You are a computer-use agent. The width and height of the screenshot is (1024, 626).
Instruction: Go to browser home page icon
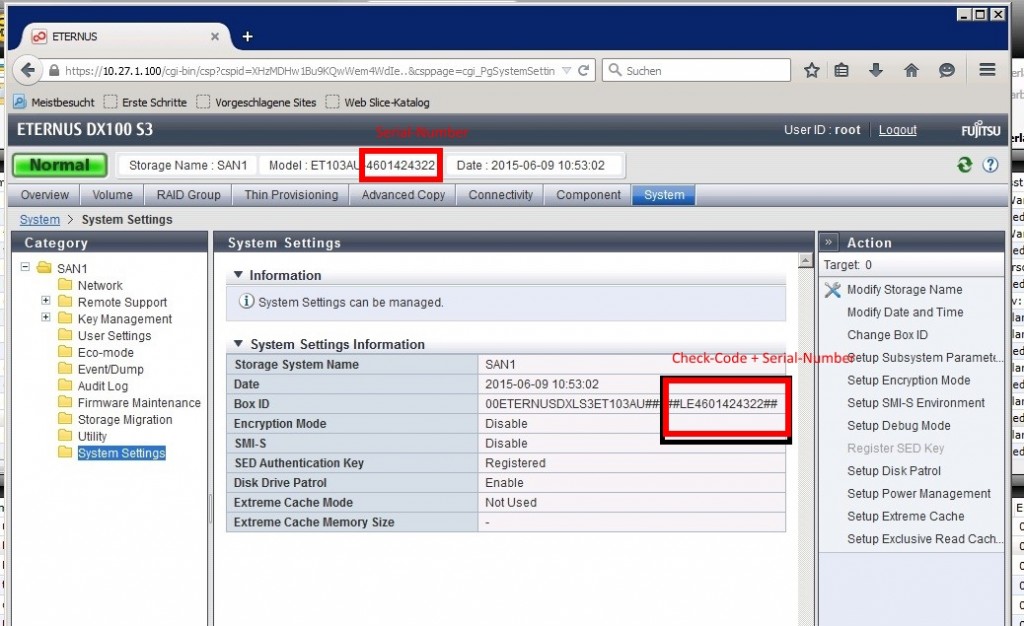coord(911,70)
